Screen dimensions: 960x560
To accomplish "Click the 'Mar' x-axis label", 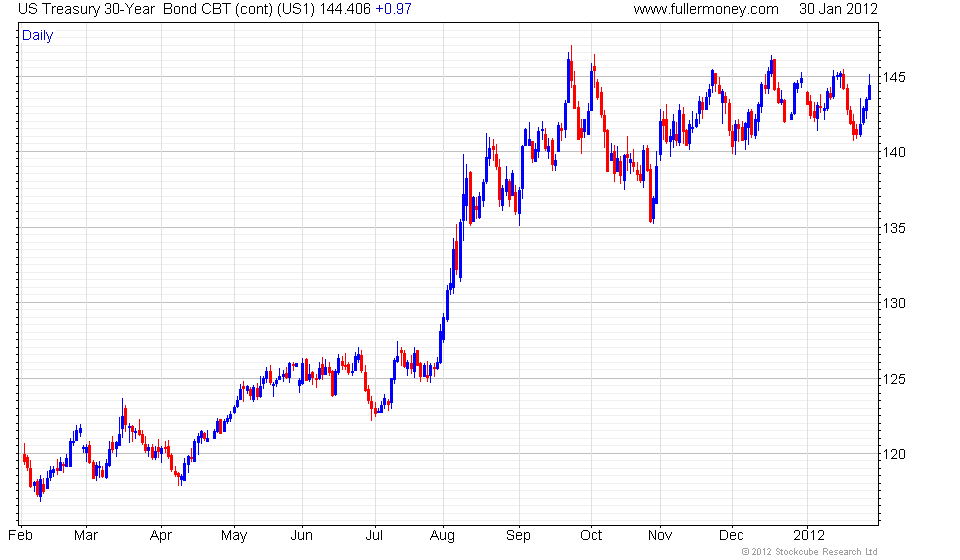I will pyautogui.click(x=86, y=536).
